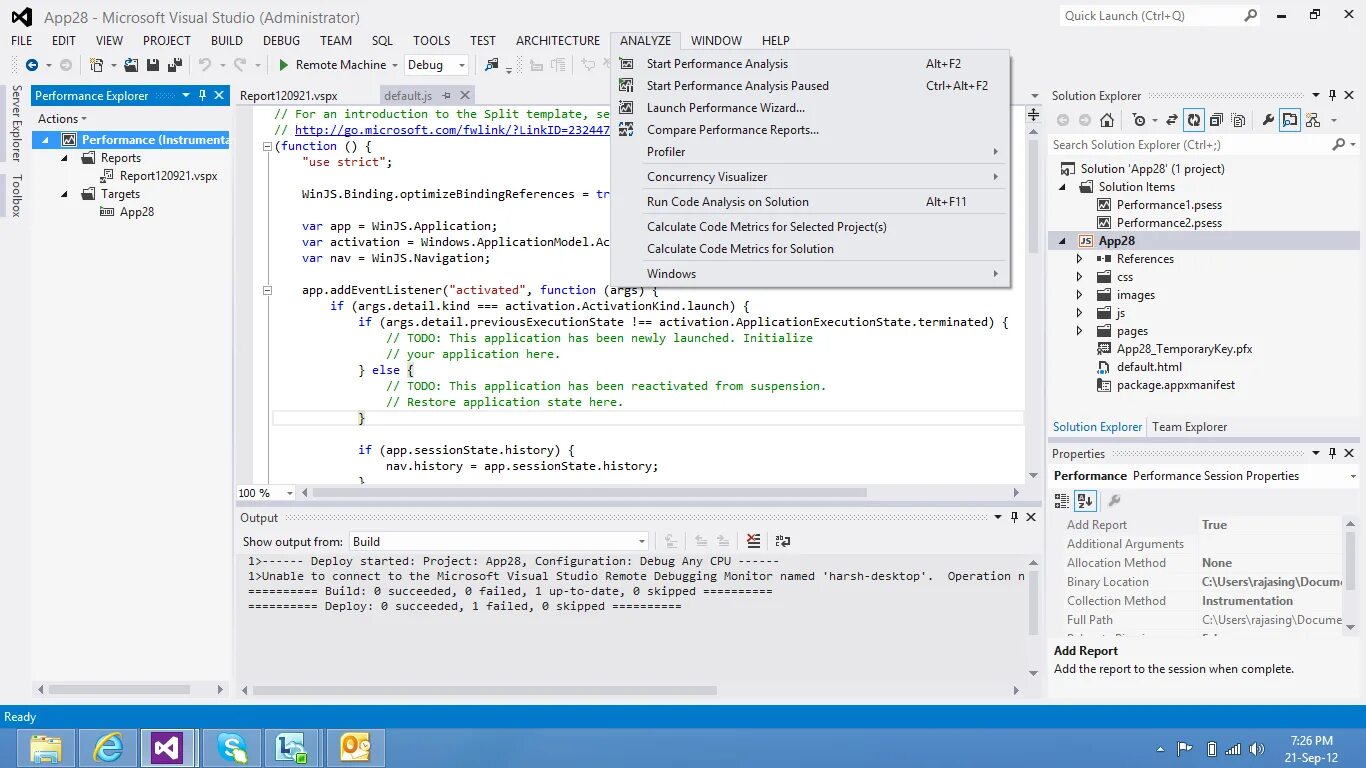Switch Properties grid to Categorized view

pos(1064,501)
